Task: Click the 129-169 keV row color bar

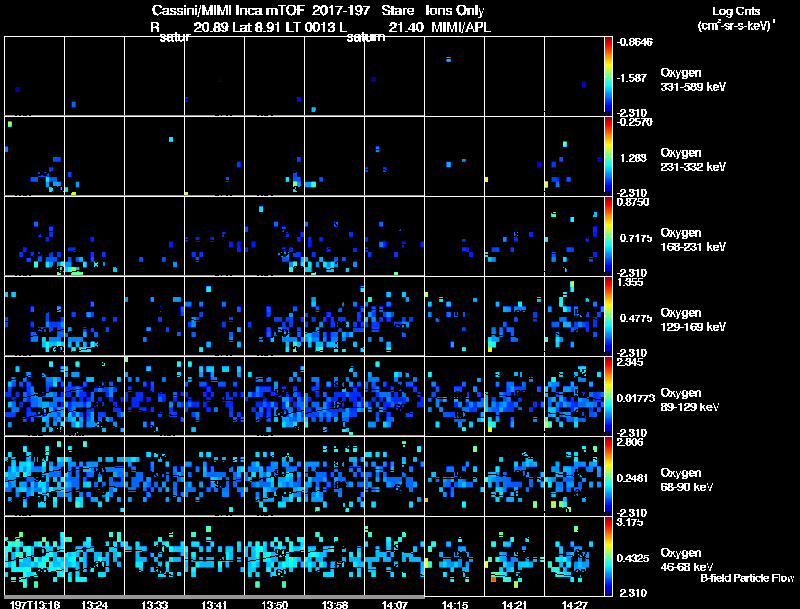Action: coord(608,316)
